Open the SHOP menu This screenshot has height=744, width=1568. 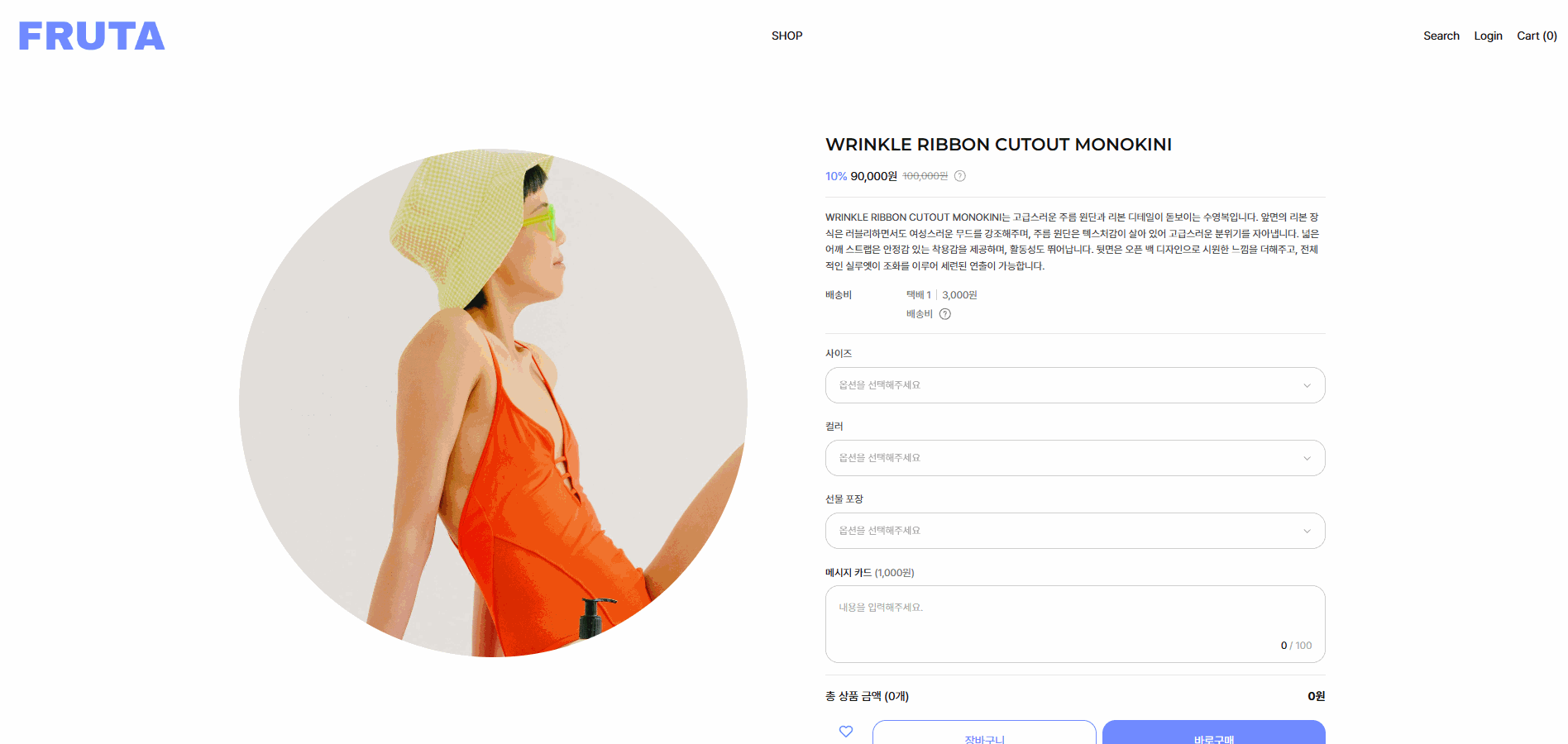pos(786,36)
